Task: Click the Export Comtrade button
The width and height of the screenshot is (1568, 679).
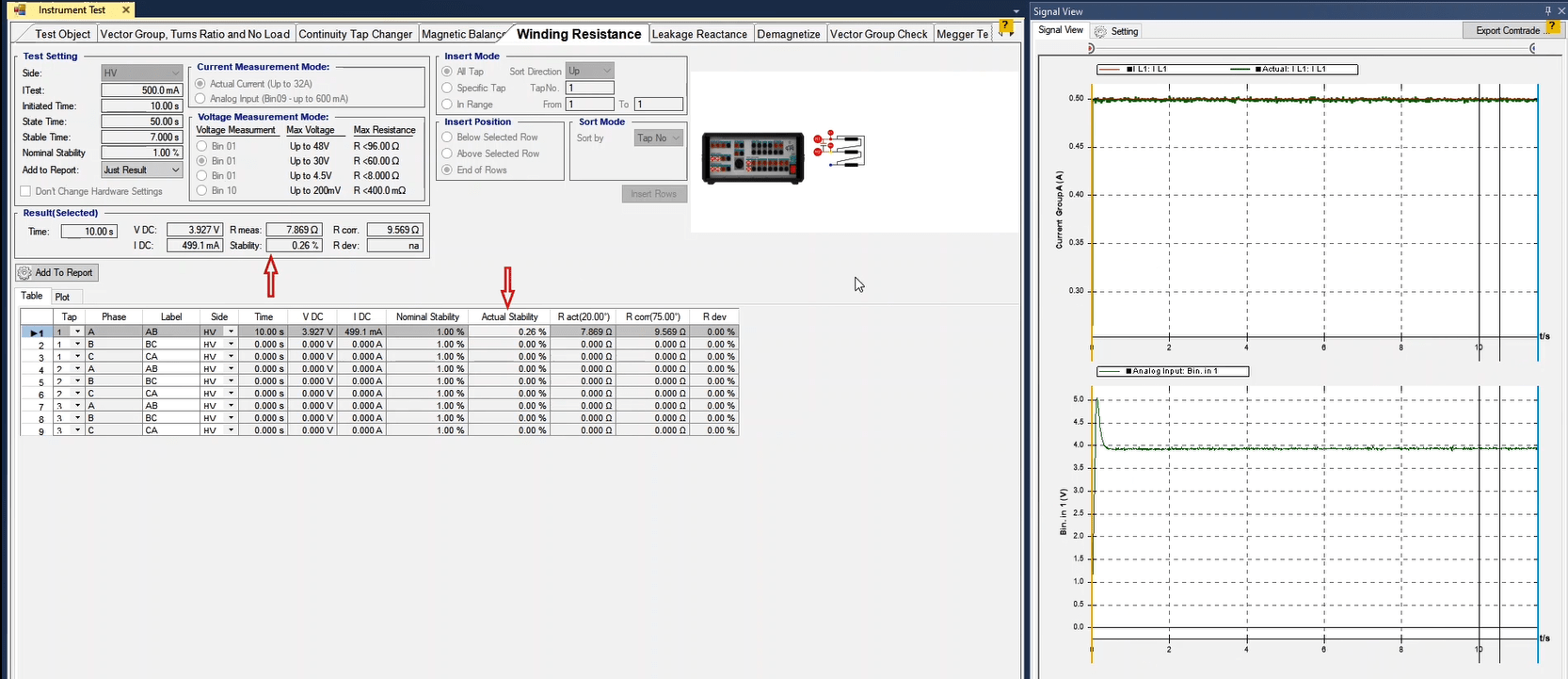Action: tap(1507, 30)
